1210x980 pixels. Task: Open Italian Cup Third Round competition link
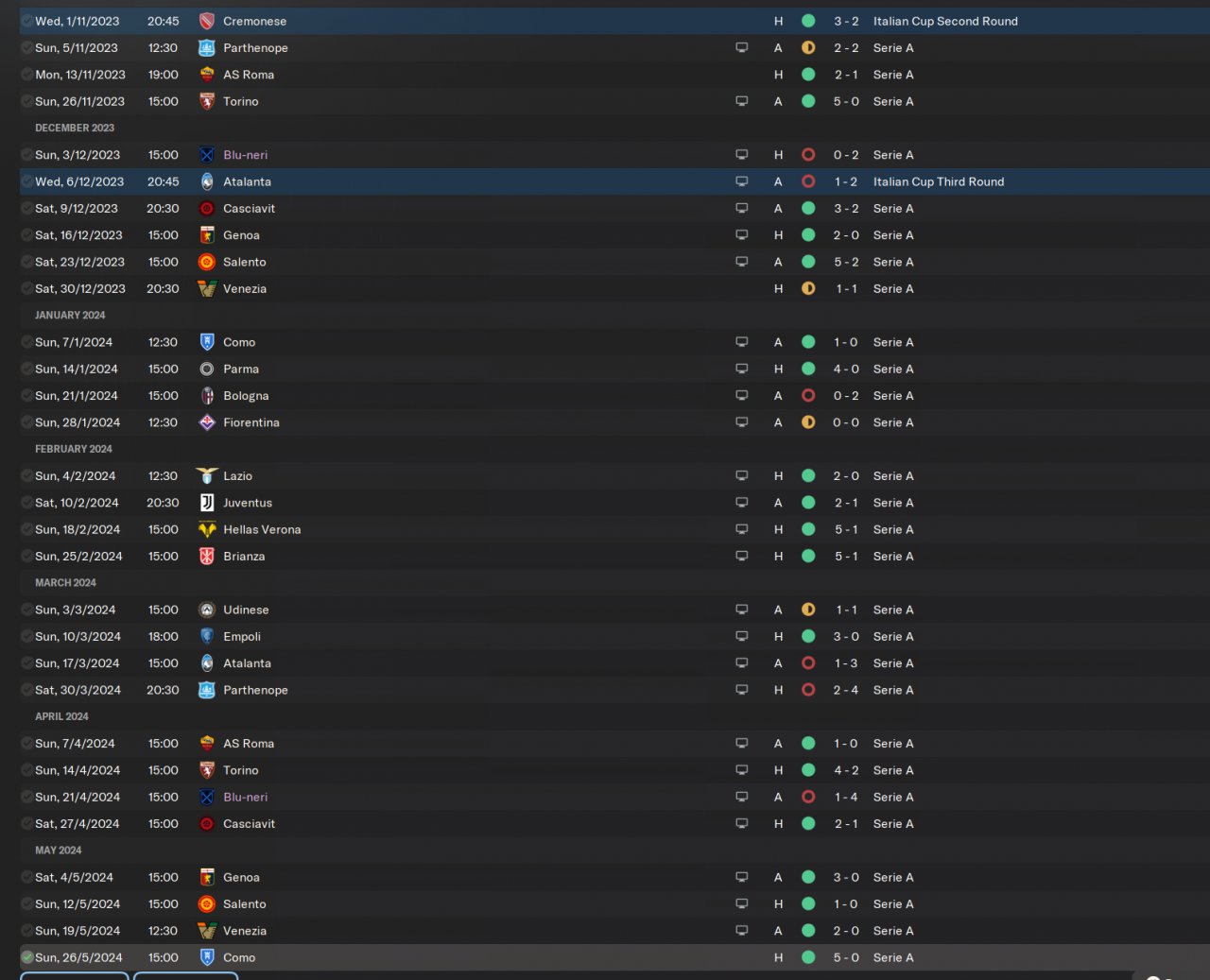tap(939, 181)
